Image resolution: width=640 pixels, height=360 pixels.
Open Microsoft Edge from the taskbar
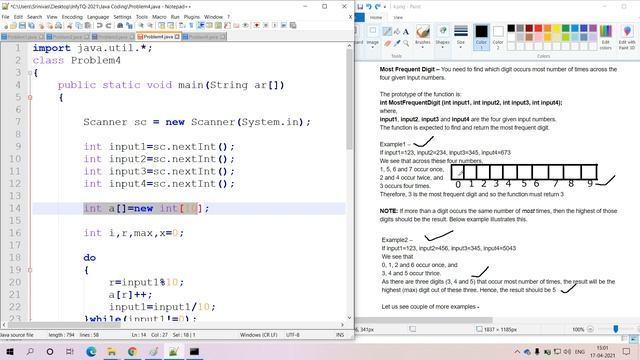coord(91,351)
